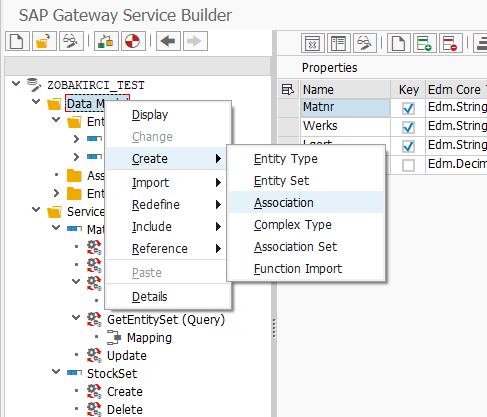The image size is (487, 417).
Task: Click the Forward arrow icon
Action: point(195,41)
